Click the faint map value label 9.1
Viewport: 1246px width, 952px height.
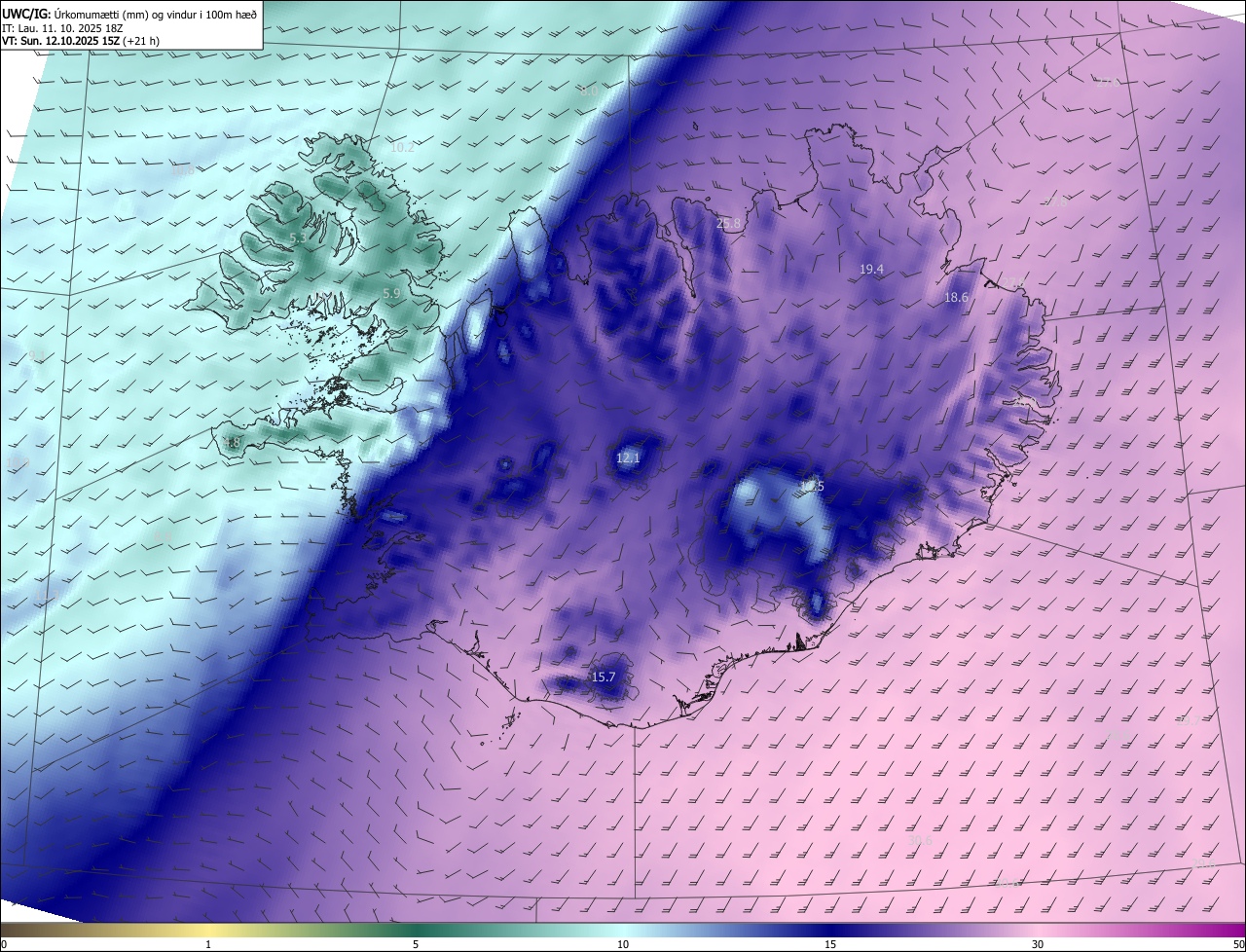coord(37,356)
